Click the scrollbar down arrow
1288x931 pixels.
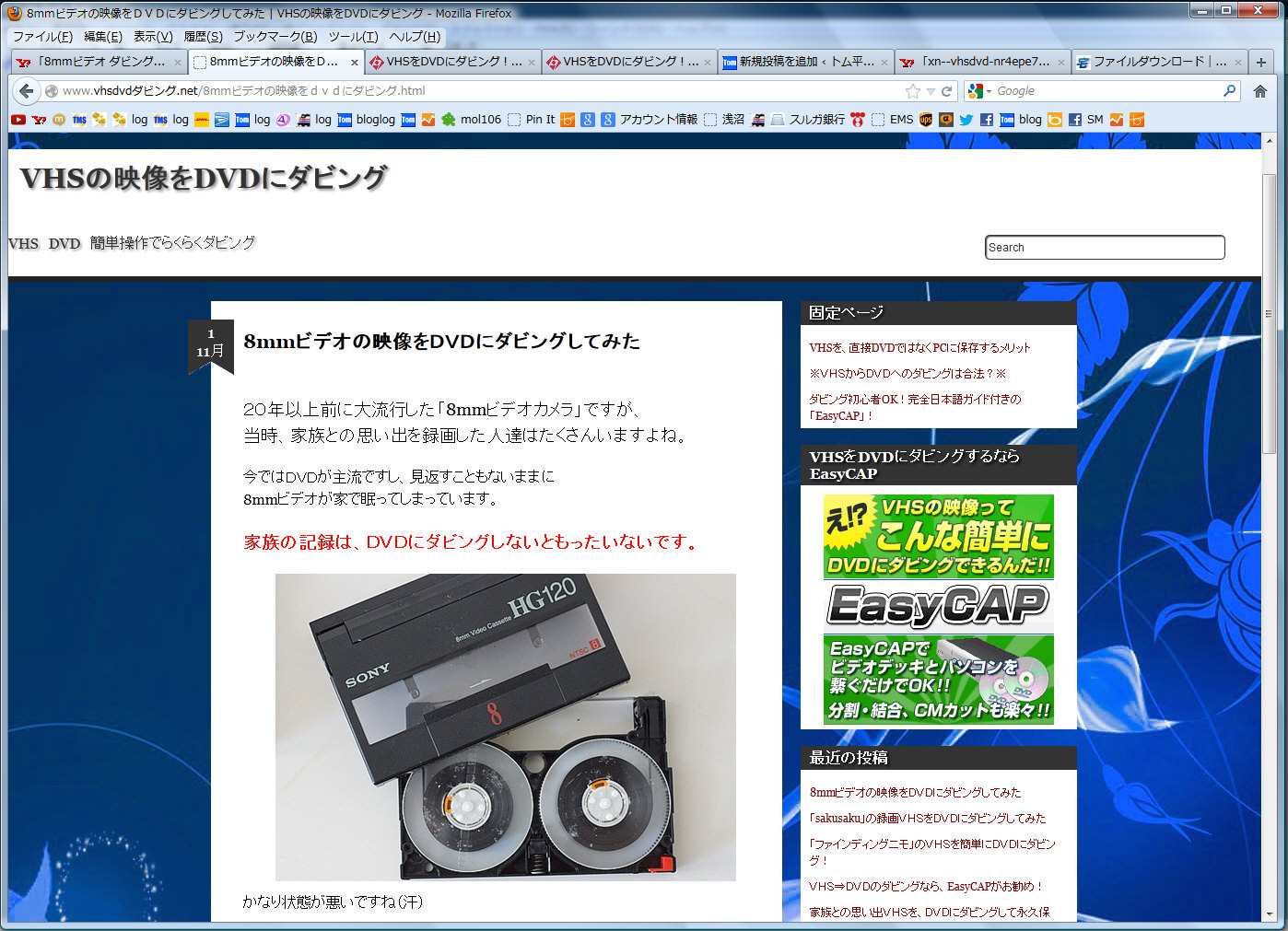tap(1269, 914)
